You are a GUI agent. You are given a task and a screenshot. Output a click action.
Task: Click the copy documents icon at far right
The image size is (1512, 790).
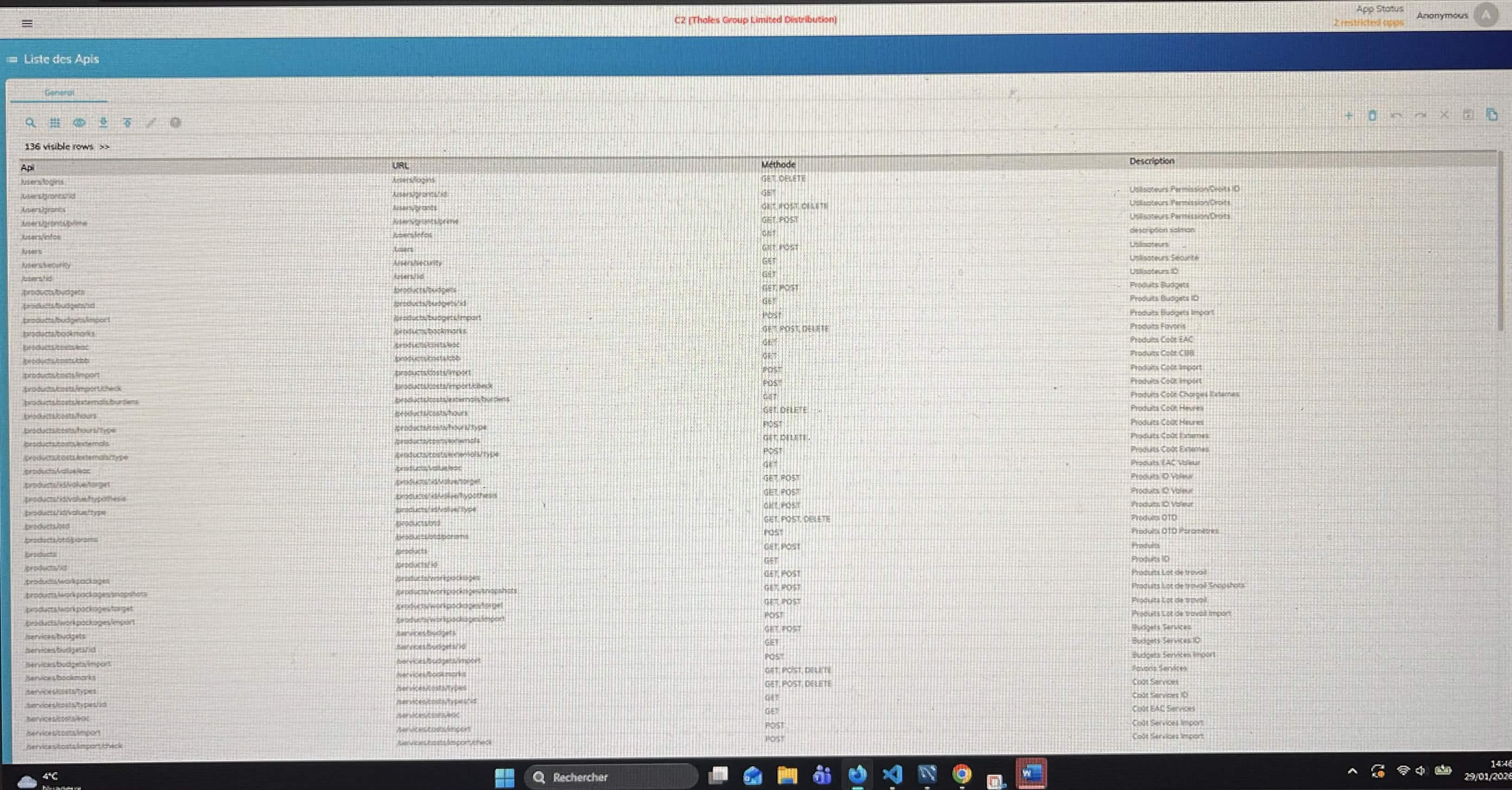coord(1492,115)
